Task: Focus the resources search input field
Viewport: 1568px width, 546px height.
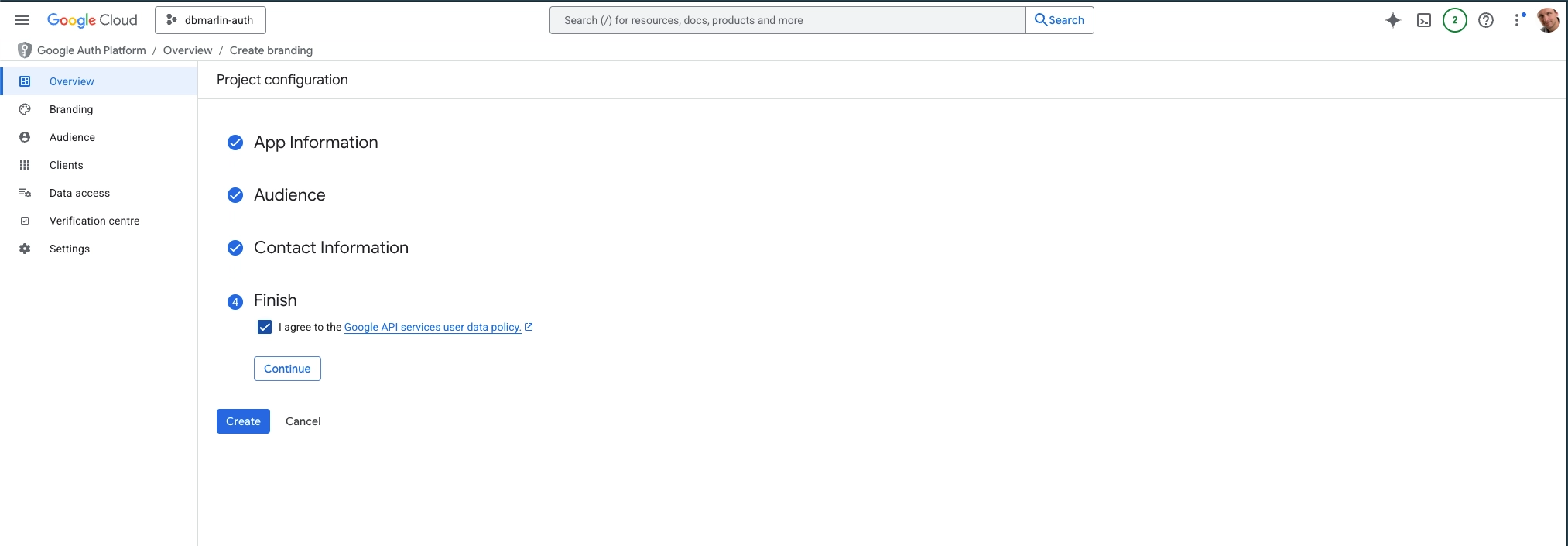Action: point(787,20)
